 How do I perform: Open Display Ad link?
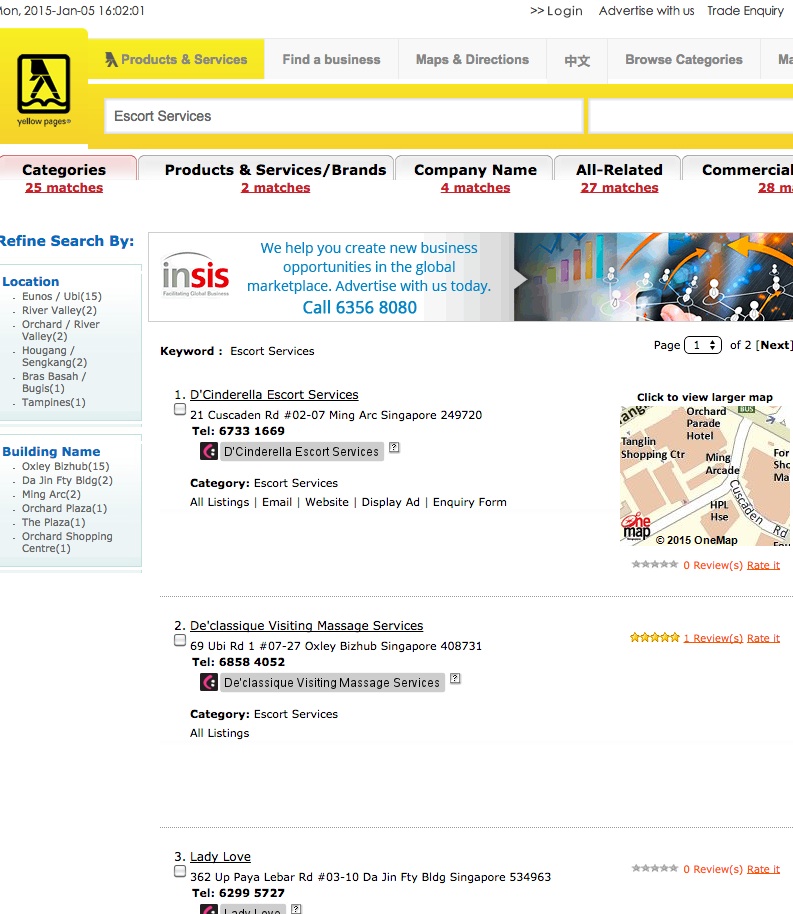click(391, 502)
